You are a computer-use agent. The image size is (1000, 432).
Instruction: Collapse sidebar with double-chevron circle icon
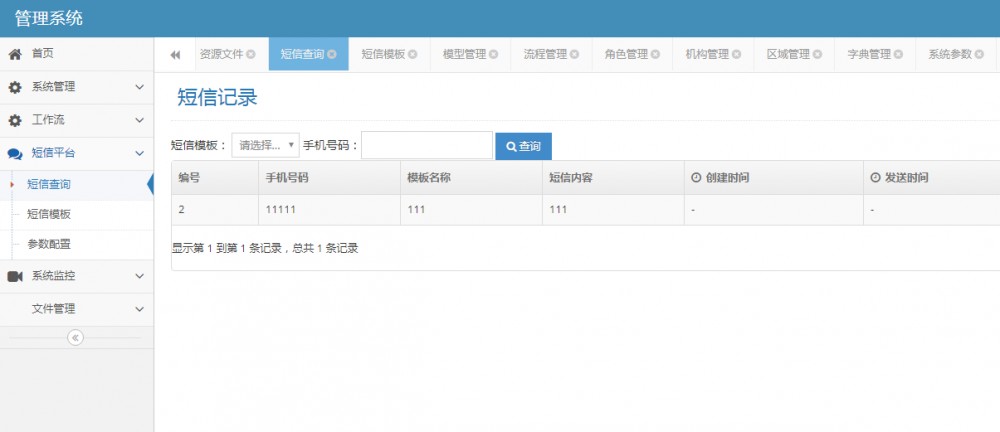coord(75,338)
